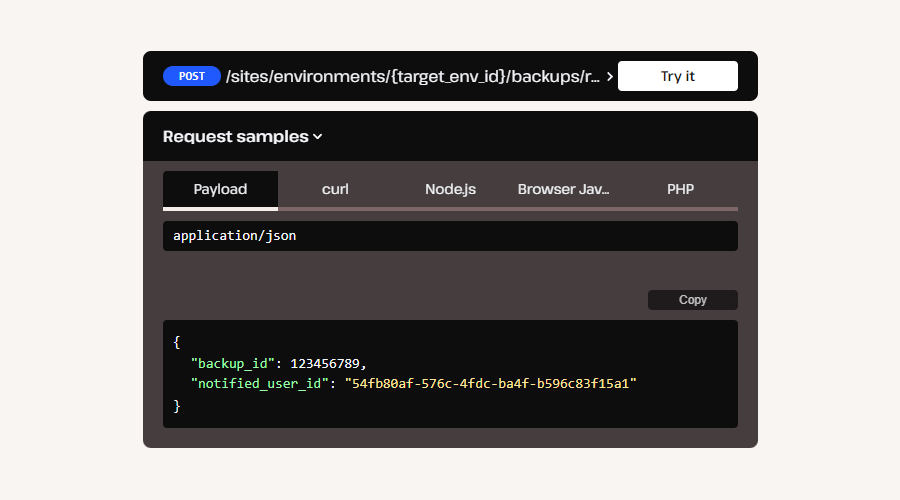Select the Payload tab

(220, 189)
